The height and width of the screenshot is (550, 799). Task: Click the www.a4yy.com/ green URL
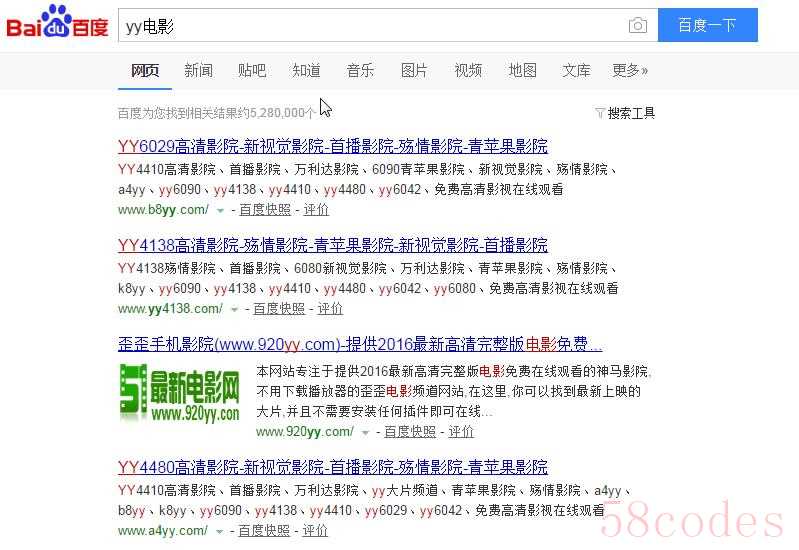(163, 531)
